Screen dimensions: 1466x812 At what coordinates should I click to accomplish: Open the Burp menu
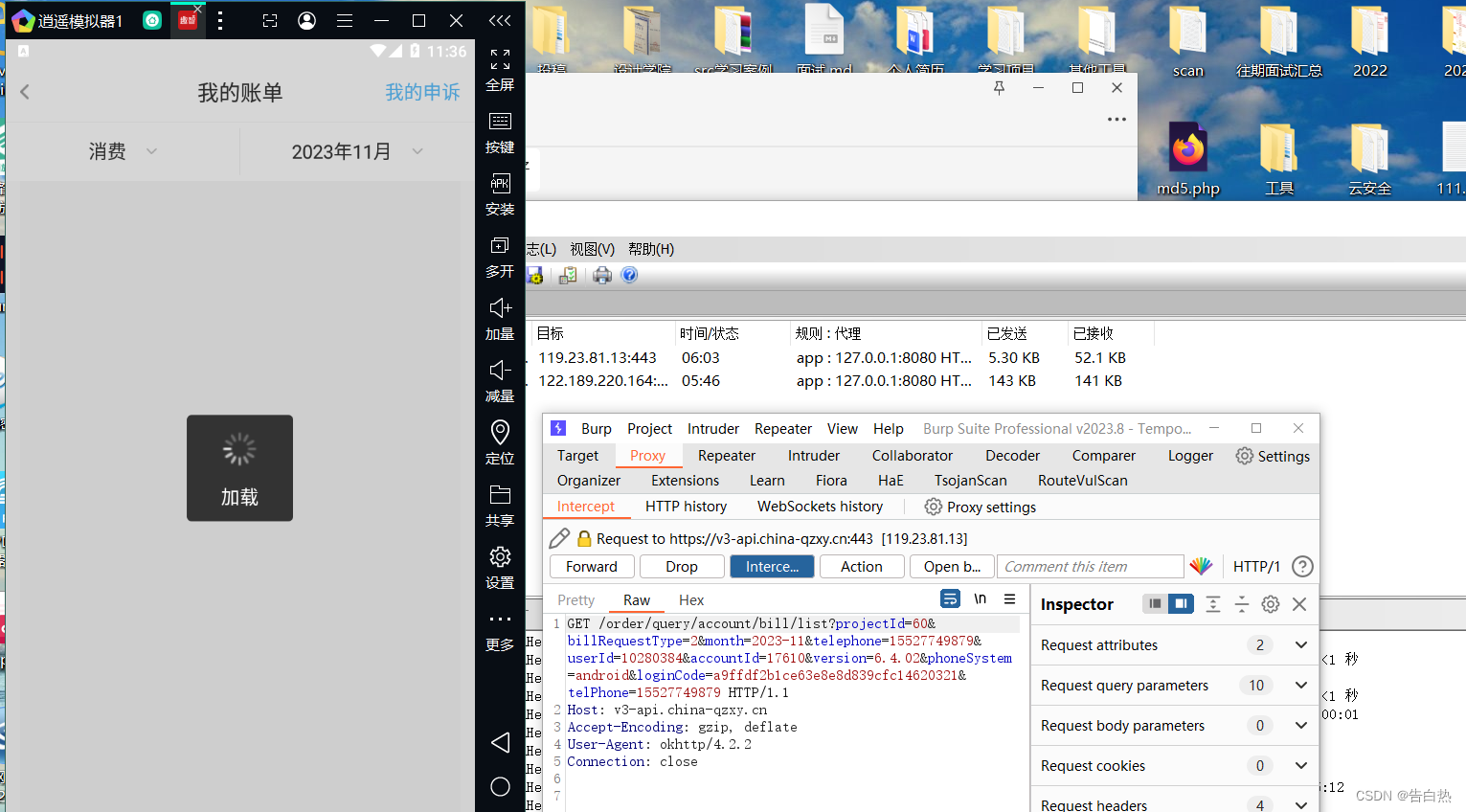point(596,429)
